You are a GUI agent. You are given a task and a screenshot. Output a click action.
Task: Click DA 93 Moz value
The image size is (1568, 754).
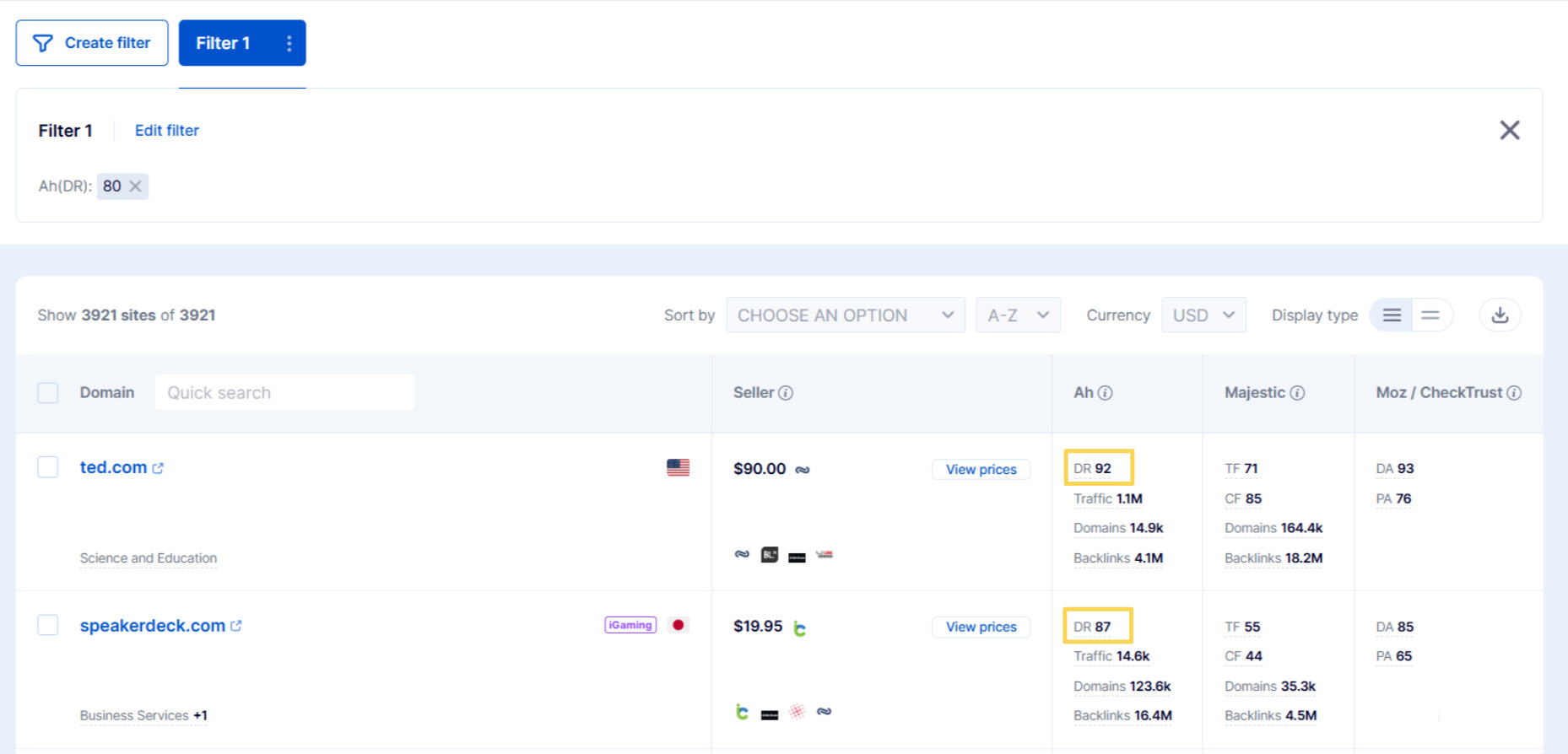(1395, 469)
